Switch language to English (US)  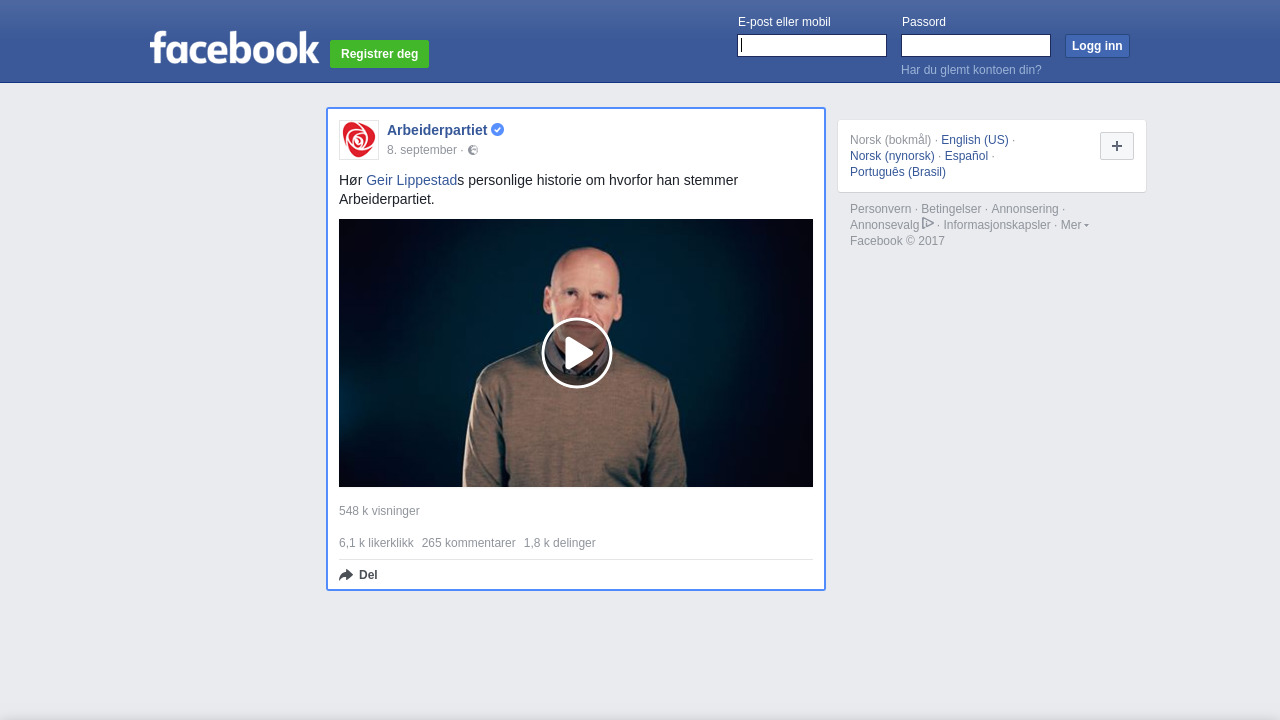975,140
